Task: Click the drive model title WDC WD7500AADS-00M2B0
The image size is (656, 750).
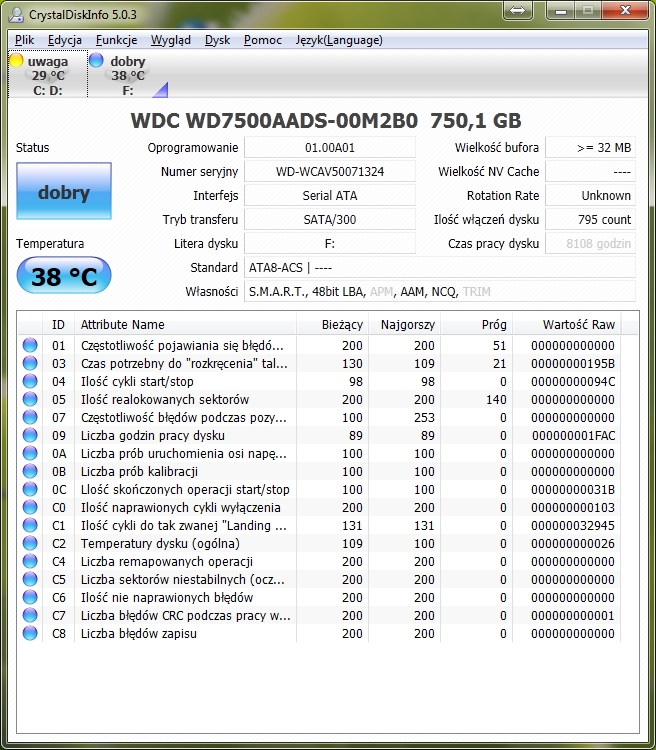Action: click(274, 121)
